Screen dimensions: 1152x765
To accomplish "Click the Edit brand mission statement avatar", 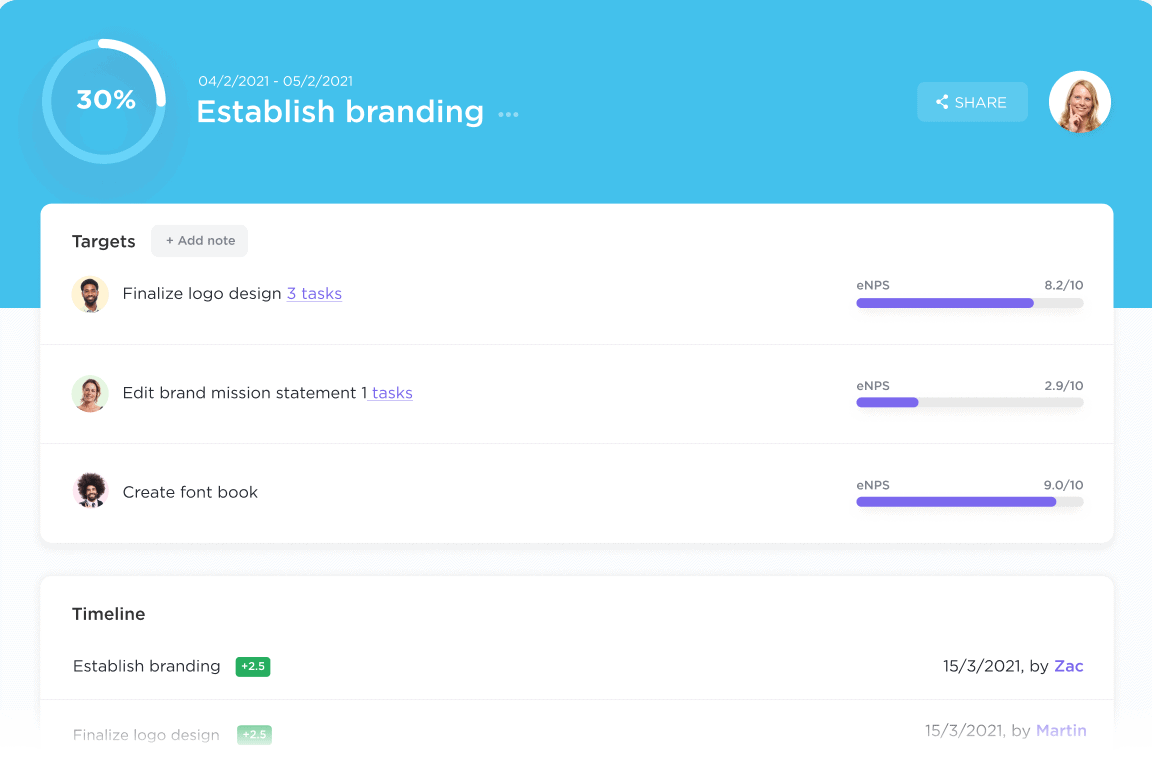I will (x=90, y=393).
